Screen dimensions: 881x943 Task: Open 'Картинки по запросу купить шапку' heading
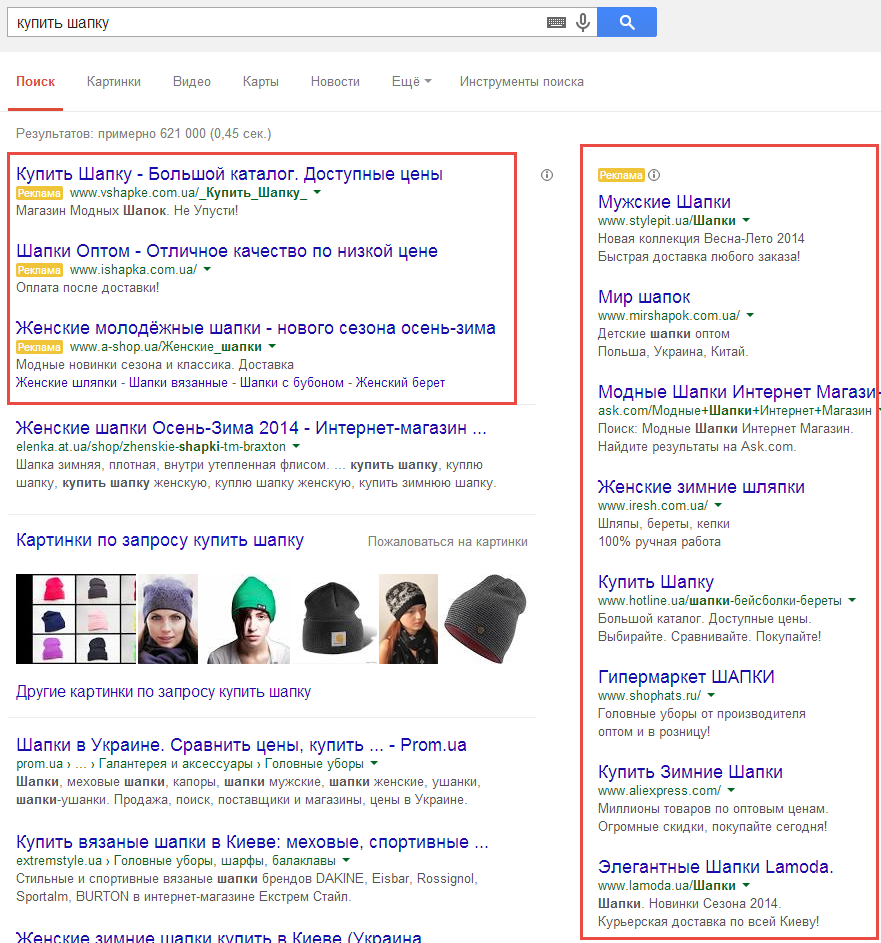[160, 540]
